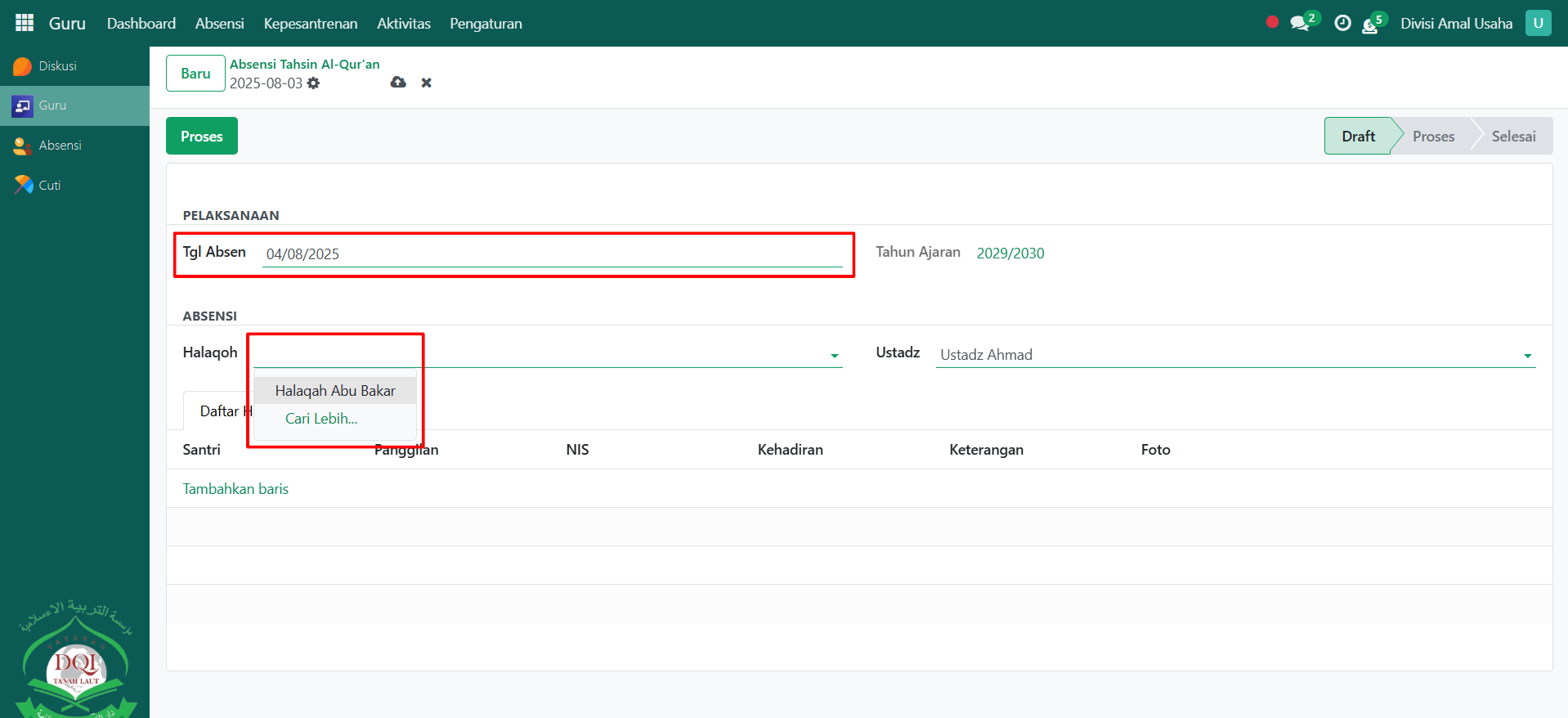Click Cari Lebih... in the dropdown
The height and width of the screenshot is (718, 1568).
pos(321,419)
